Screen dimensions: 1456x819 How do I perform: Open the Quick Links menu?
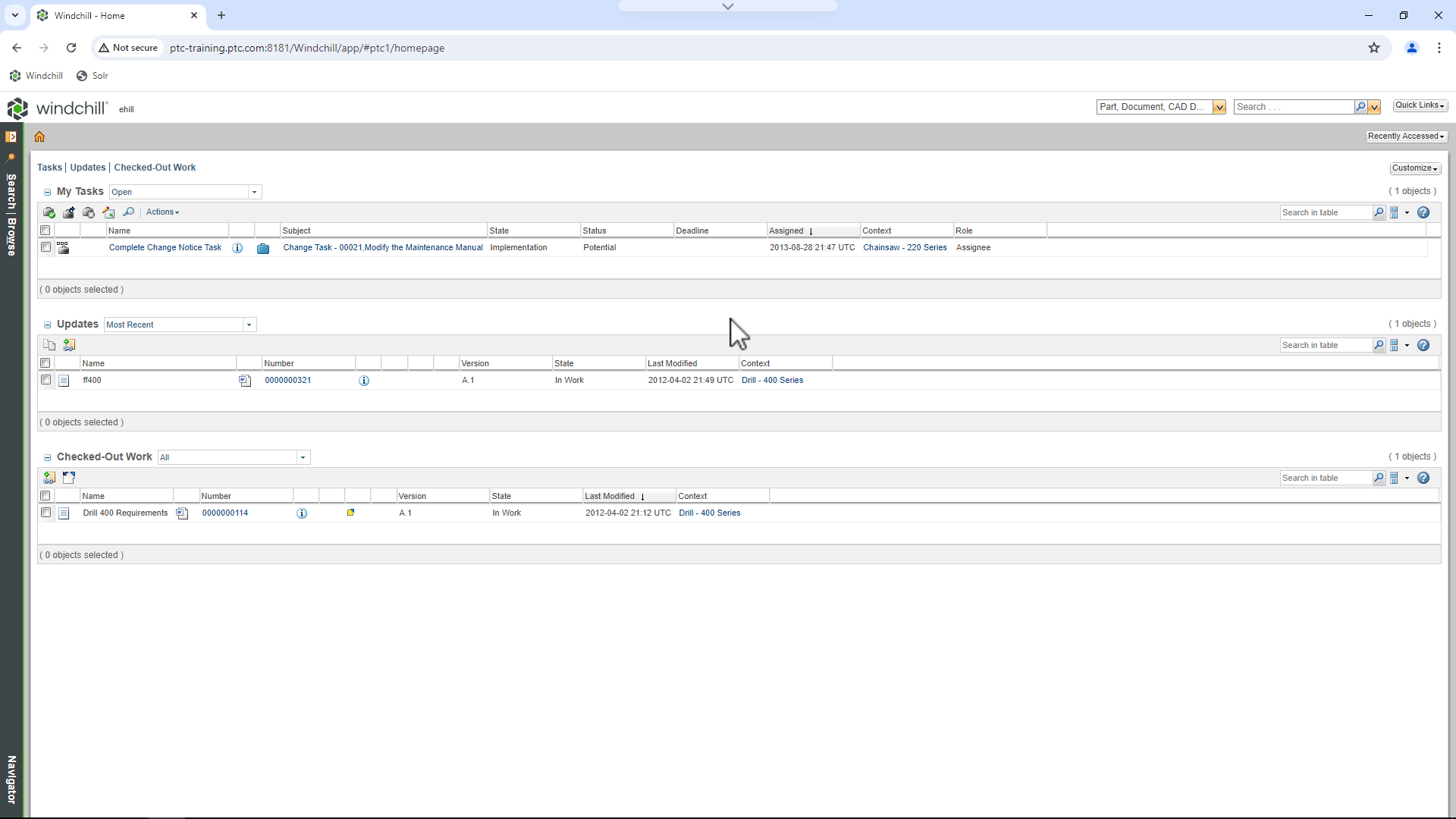(x=1420, y=105)
